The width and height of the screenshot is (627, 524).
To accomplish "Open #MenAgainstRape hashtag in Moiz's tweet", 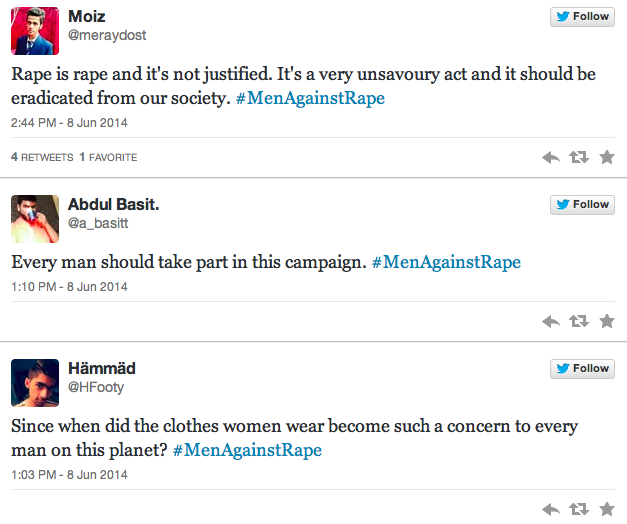I will point(310,98).
